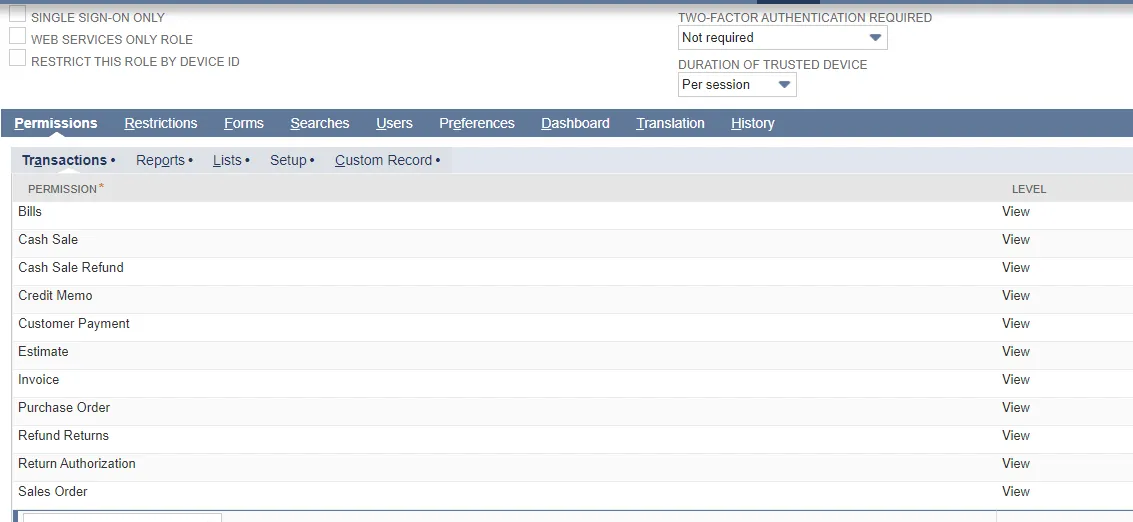1133x522 pixels.
Task: Open the Custom Record subtab
Action: coord(387,161)
